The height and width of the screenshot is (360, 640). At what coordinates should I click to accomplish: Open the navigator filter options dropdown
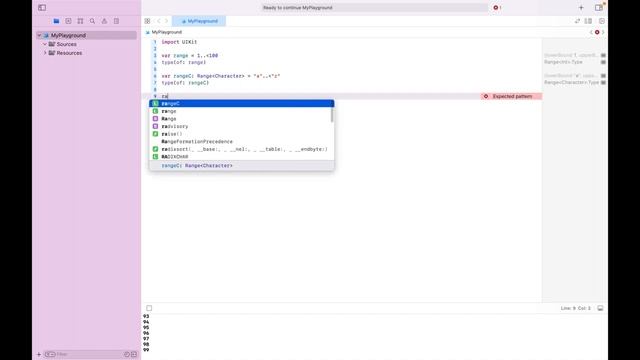click(x=50, y=354)
